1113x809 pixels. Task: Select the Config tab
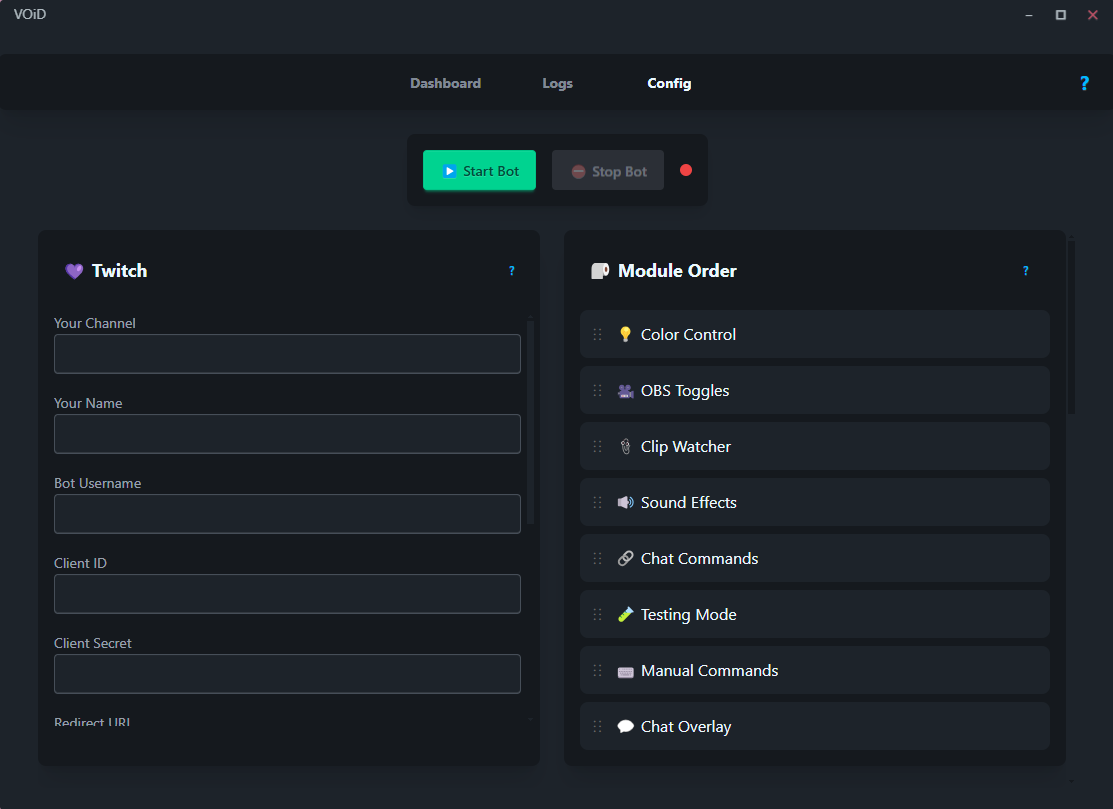pos(669,84)
